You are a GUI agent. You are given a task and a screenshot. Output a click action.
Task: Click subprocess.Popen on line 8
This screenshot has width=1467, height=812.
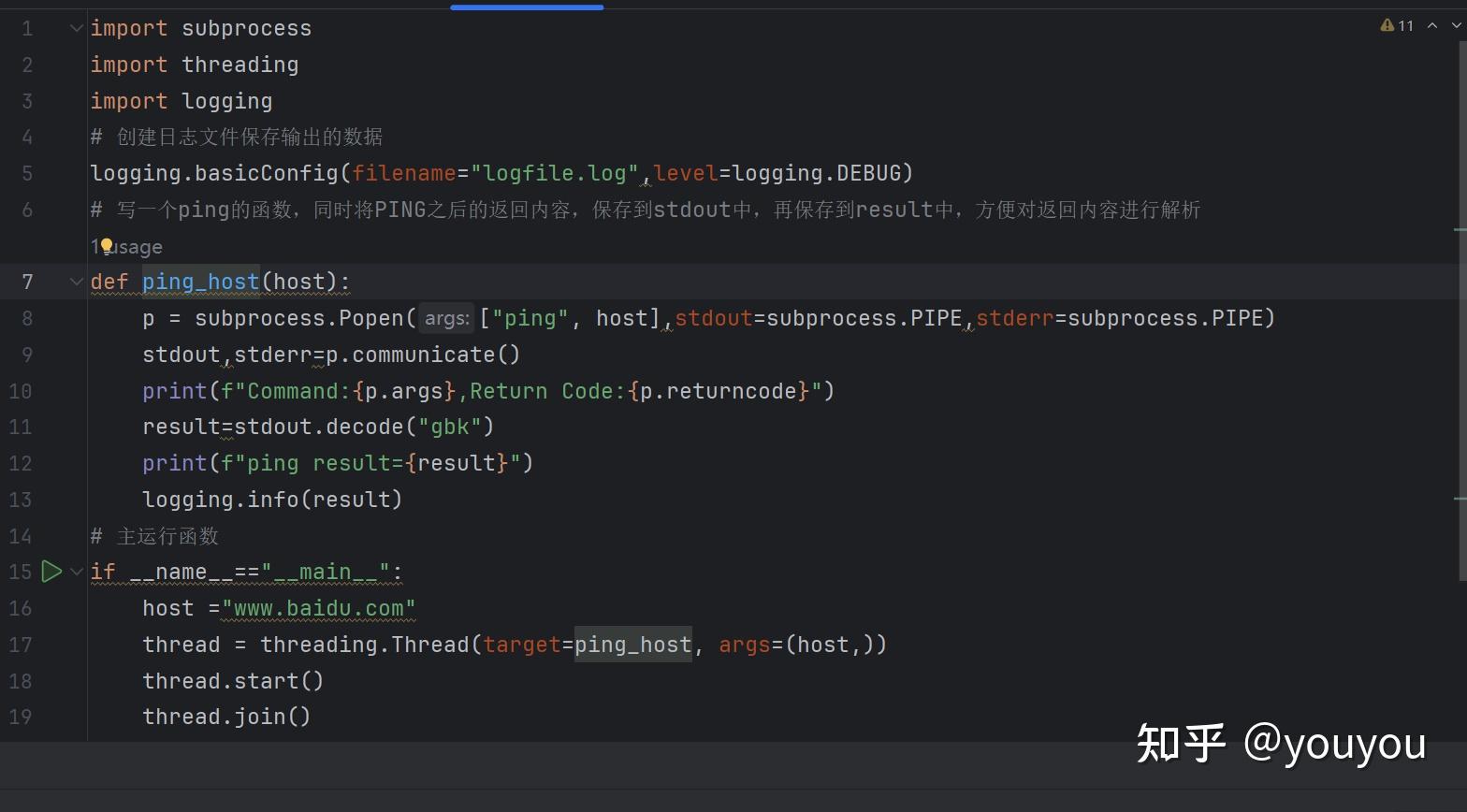pos(299,318)
